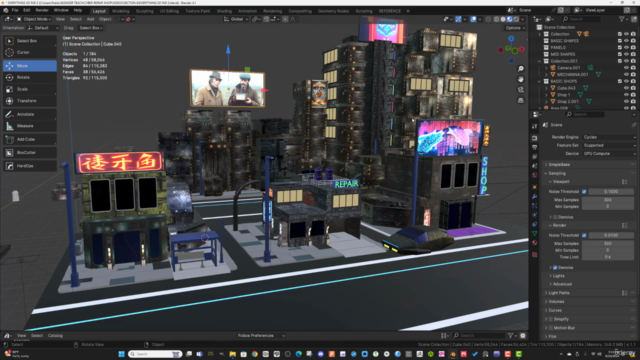Adjust Render Max Samples field
This screenshot has height=360, width=640.
[608, 244]
